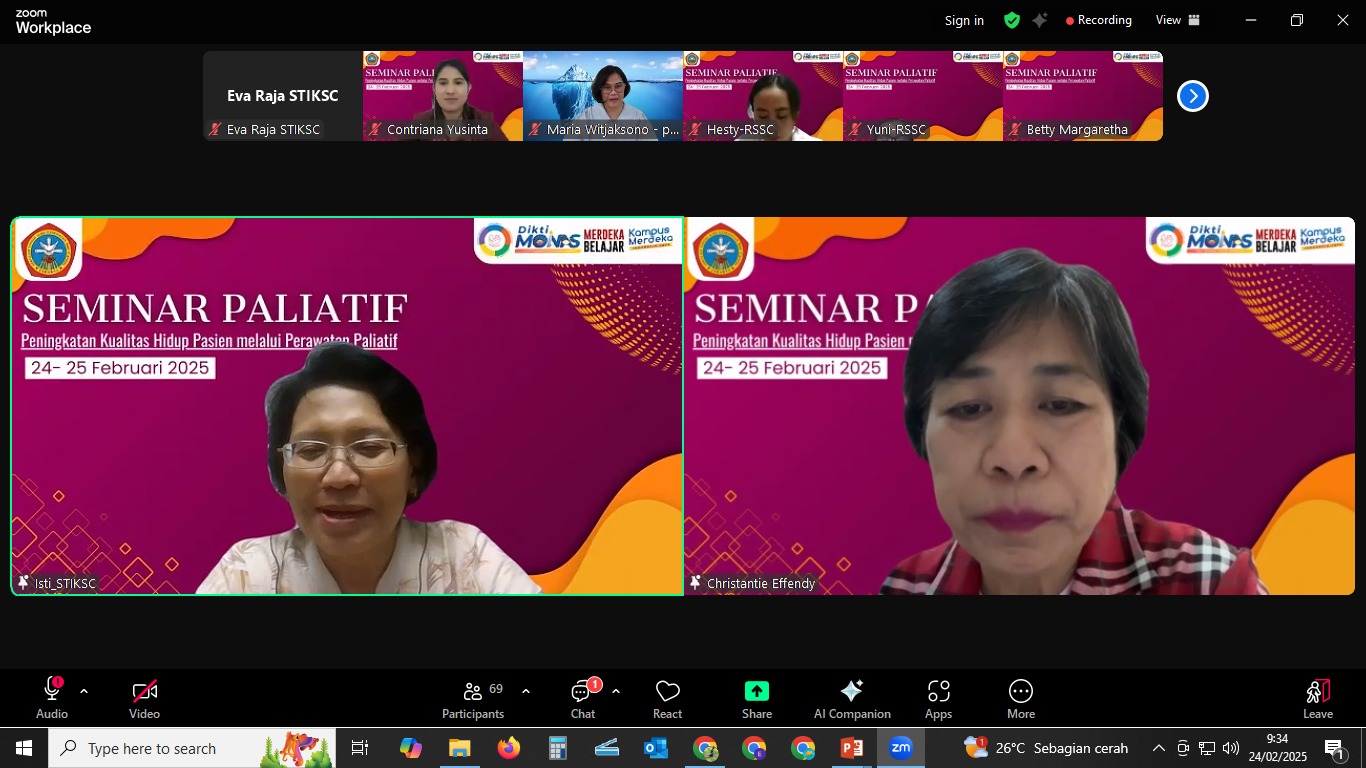This screenshot has width=1366, height=768.
Task: Expand the Participants options arrow
Action: pos(526,691)
